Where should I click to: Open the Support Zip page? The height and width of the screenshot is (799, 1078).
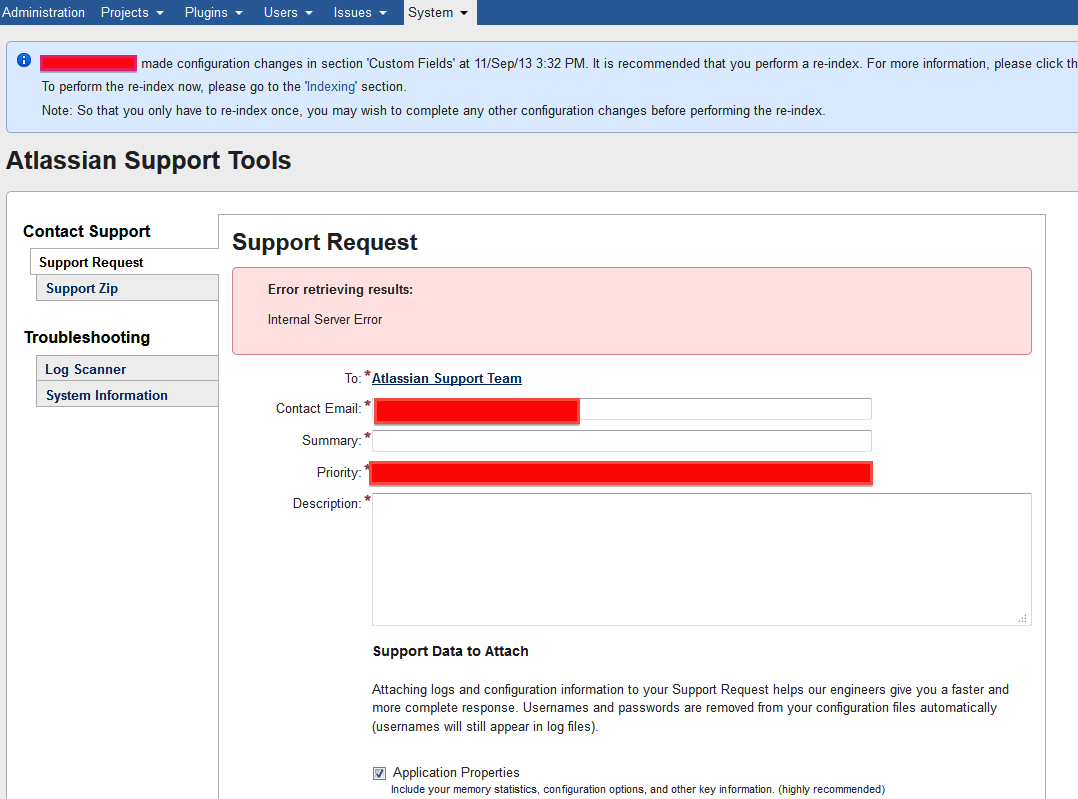(127, 288)
